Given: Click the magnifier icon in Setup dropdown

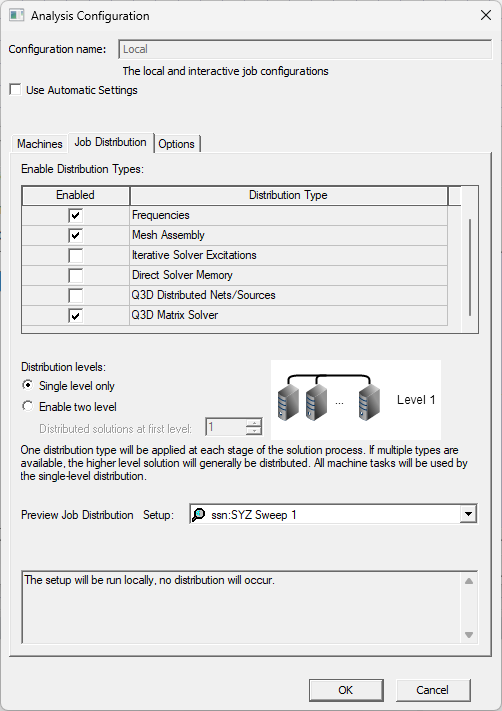Looking at the screenshot, I should [199, 515].
